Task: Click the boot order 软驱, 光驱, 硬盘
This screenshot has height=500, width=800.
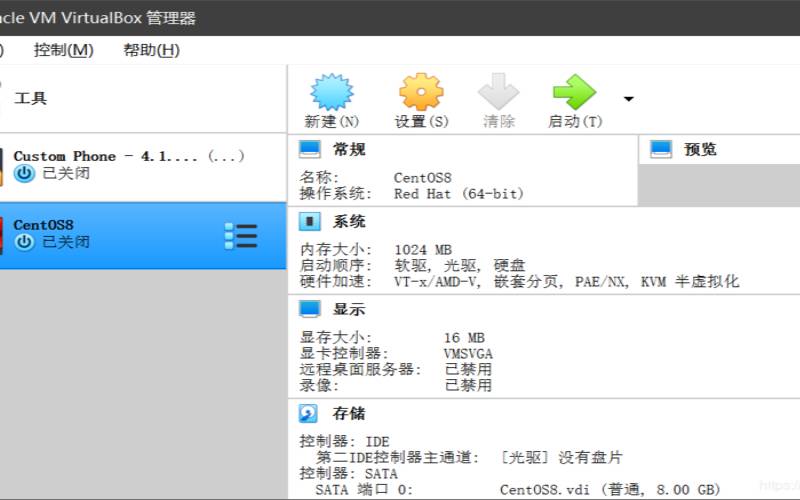Action: (459, 265)
